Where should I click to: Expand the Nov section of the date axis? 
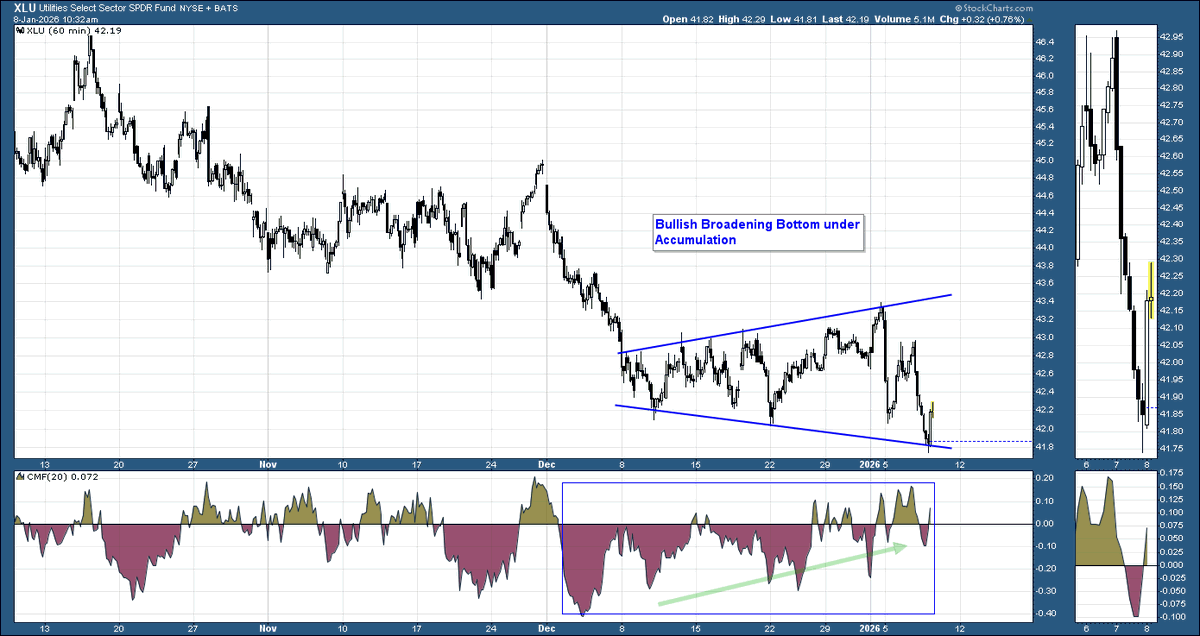click(267, 464)
